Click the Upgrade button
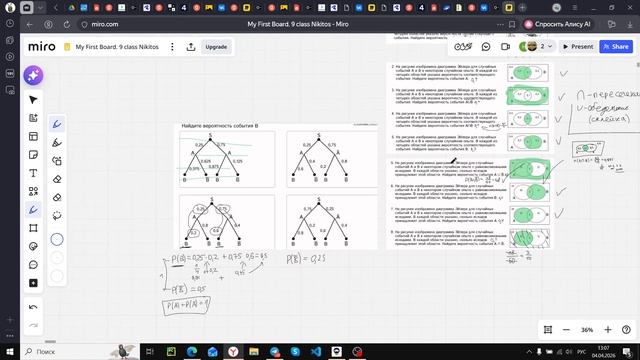The height and width of the screenshot is (360, 640). (x=216, y=47)
